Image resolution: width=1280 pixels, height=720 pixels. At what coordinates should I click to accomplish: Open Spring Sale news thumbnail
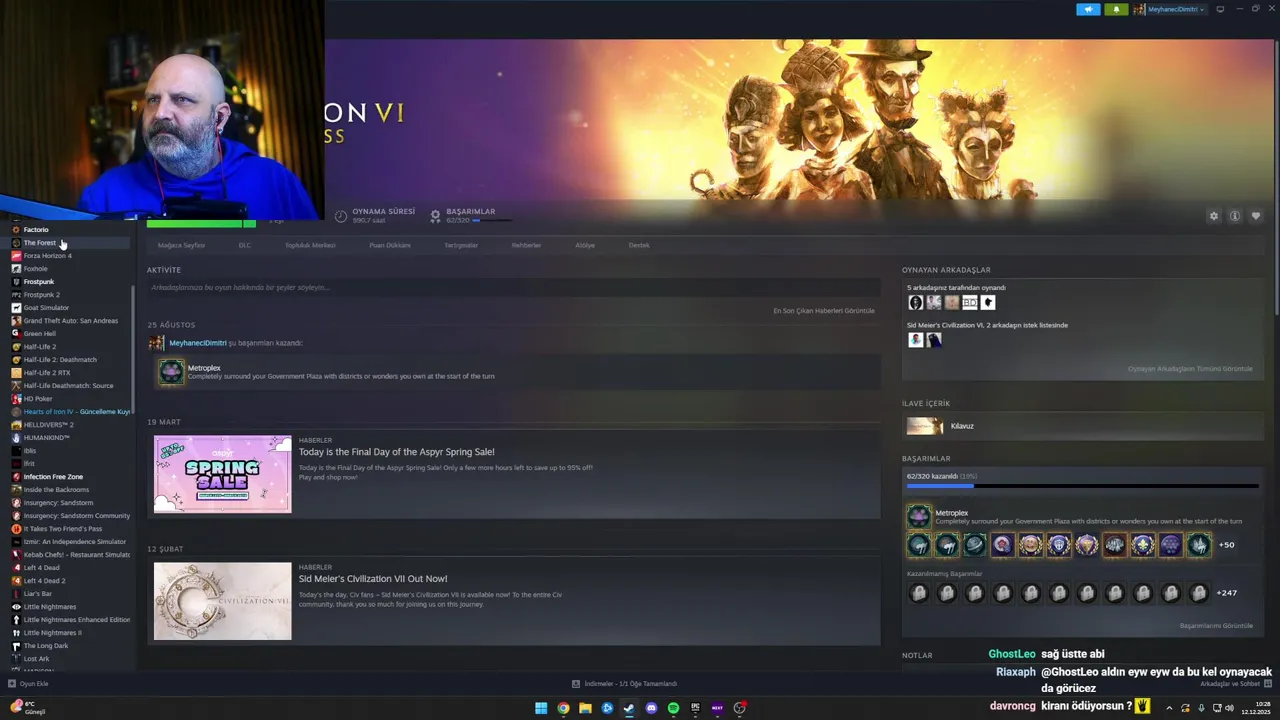(x=222, y=474)
